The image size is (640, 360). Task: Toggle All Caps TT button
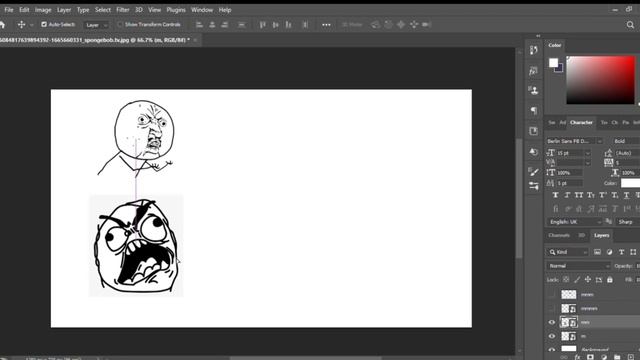click(579, 195)
